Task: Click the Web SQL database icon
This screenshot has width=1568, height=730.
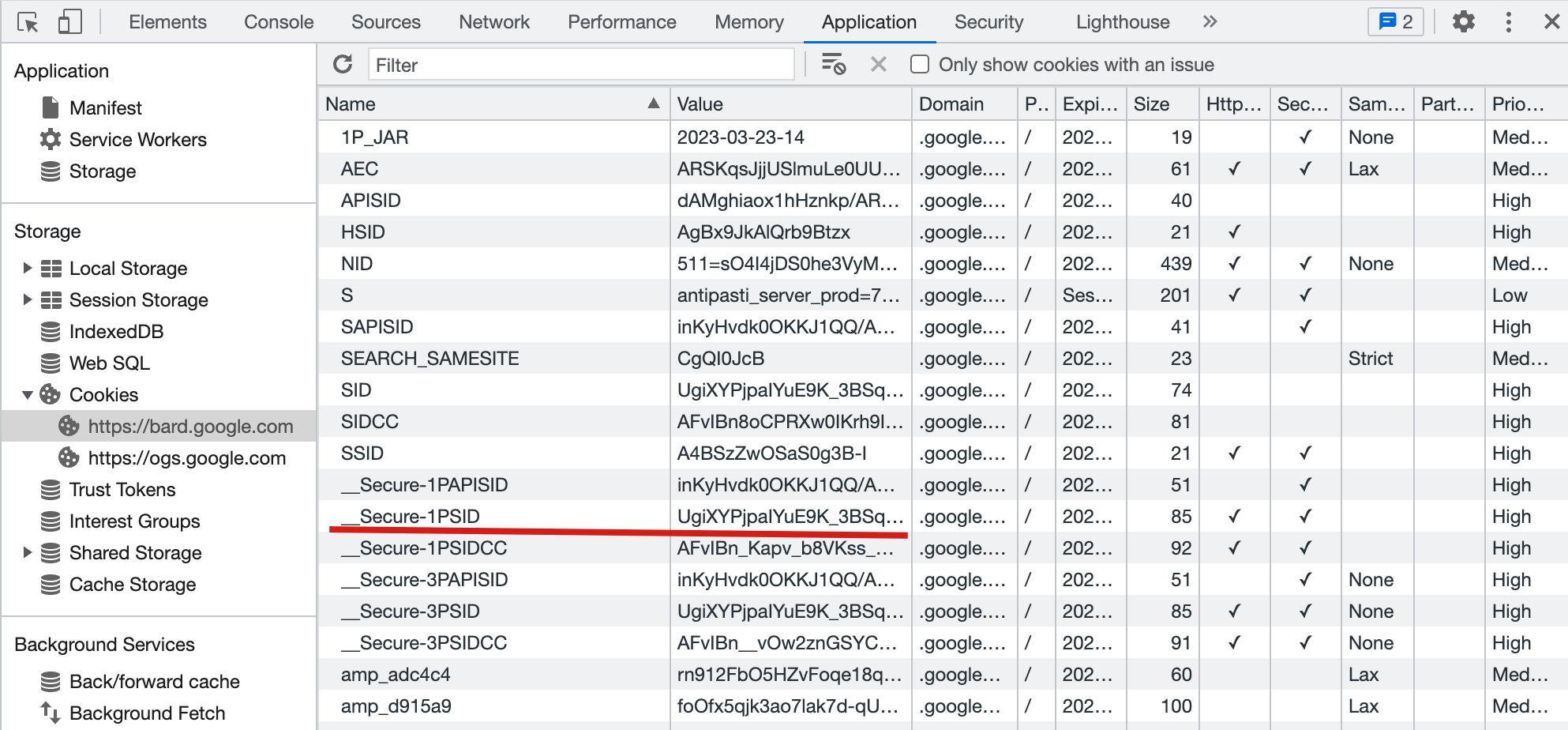Action: click(x=51, y=363)
